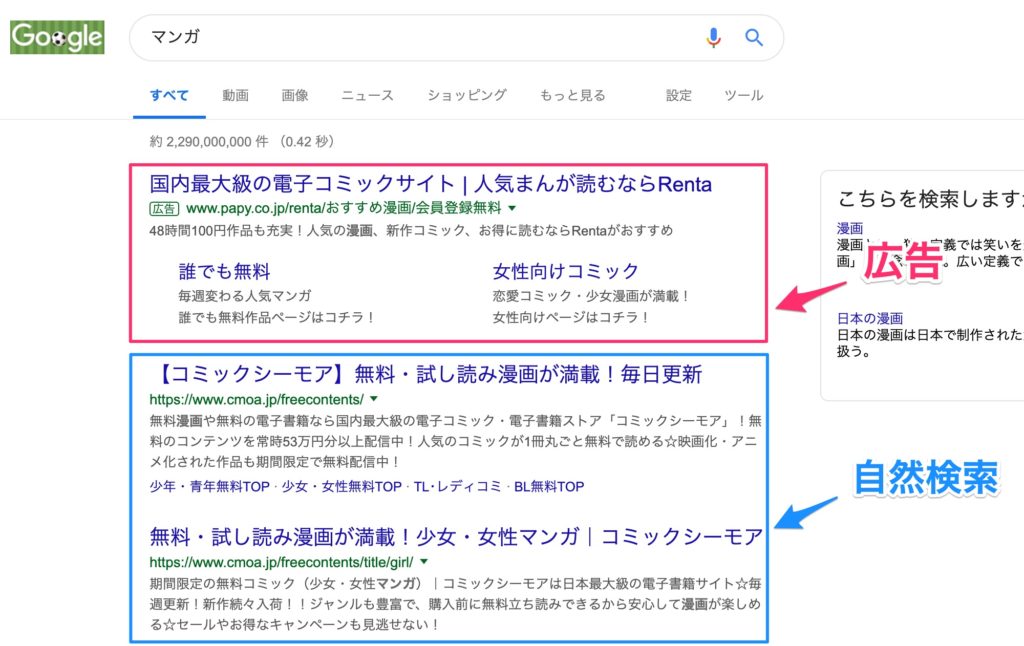Screen dimensions: 1024x646
Task: Open the ショッピング tab
Action: [x=467, y=95]
